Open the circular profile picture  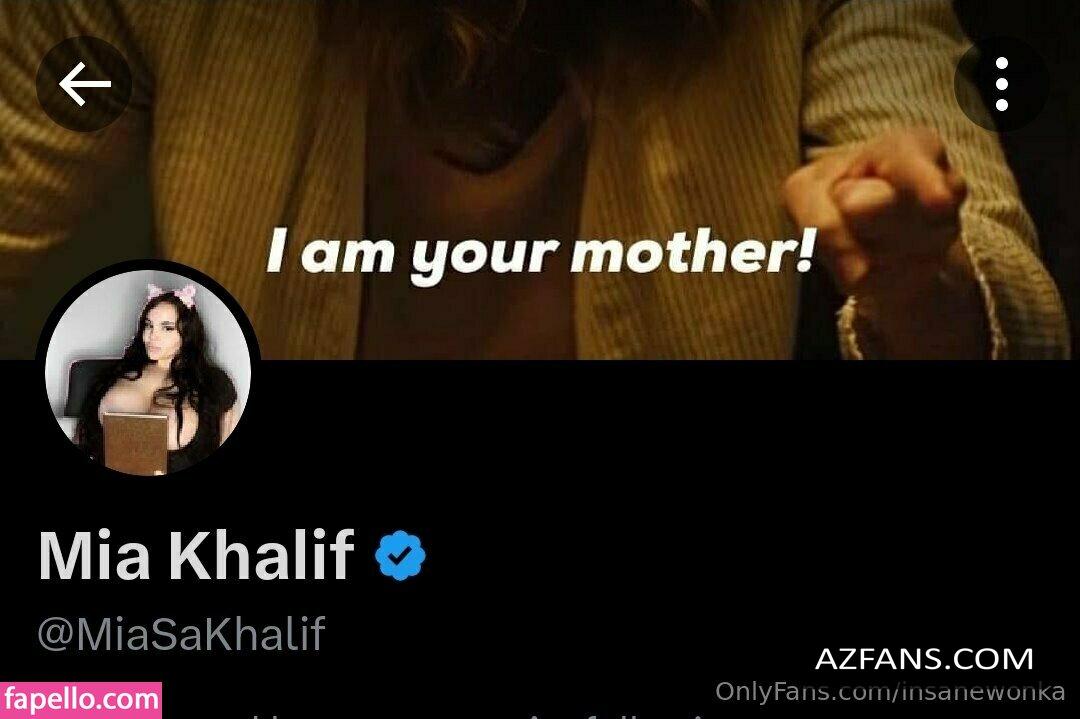pos(148,372)
